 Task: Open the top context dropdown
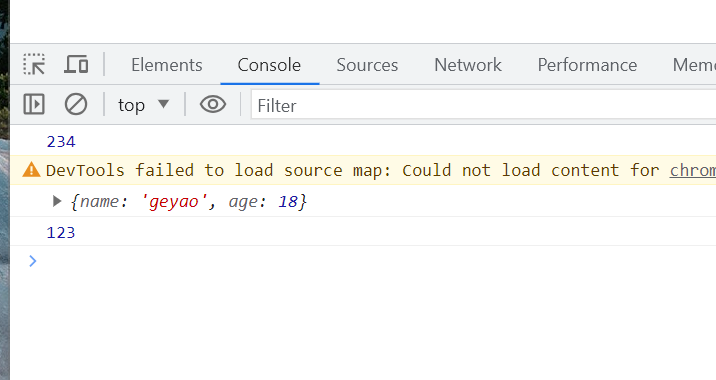(143, 105)
